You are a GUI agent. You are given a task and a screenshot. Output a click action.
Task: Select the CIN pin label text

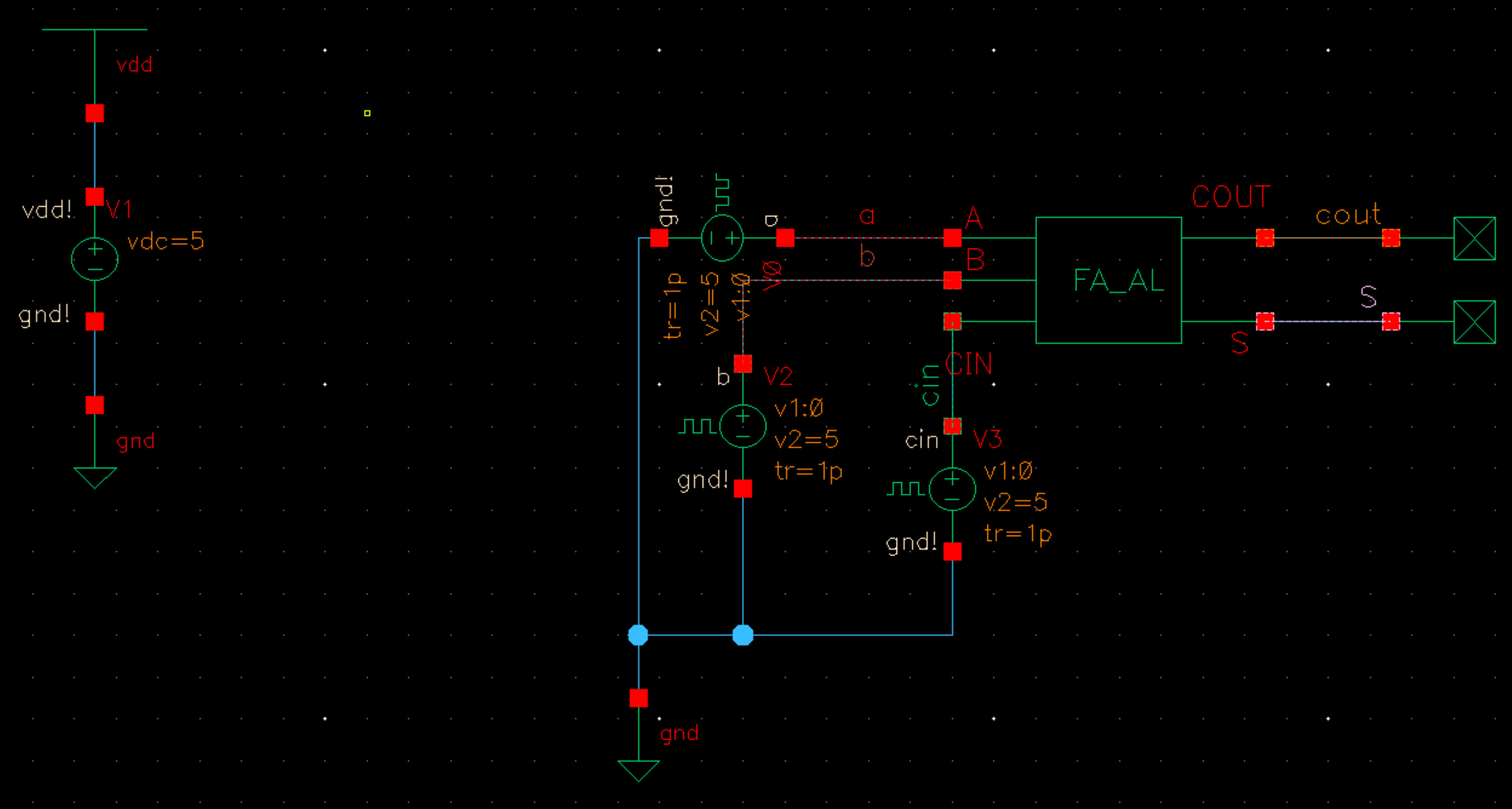pos(969,364)
